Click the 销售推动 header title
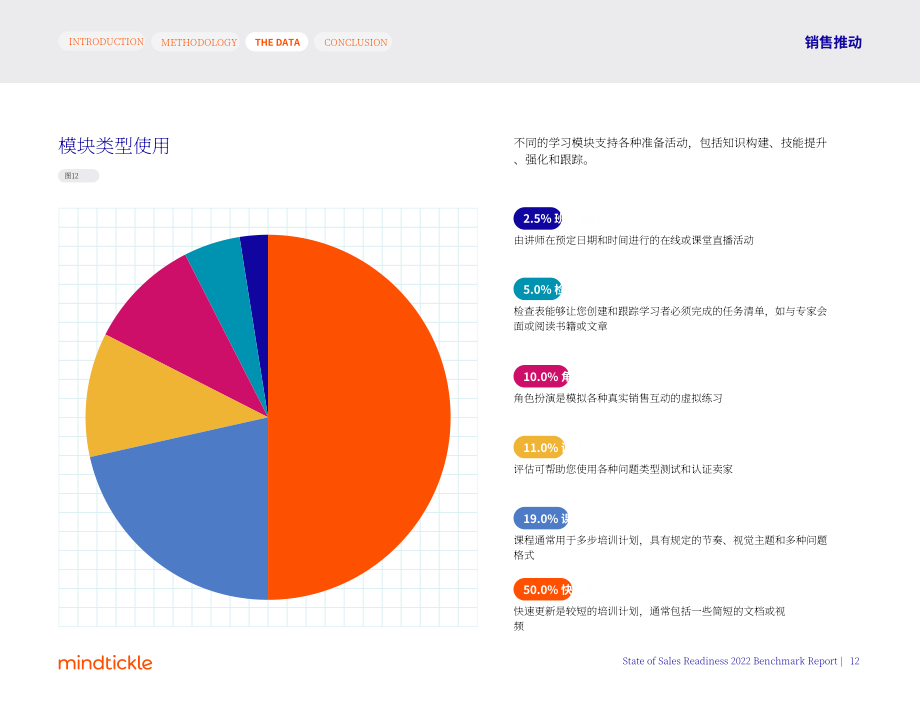 (833, 42)
